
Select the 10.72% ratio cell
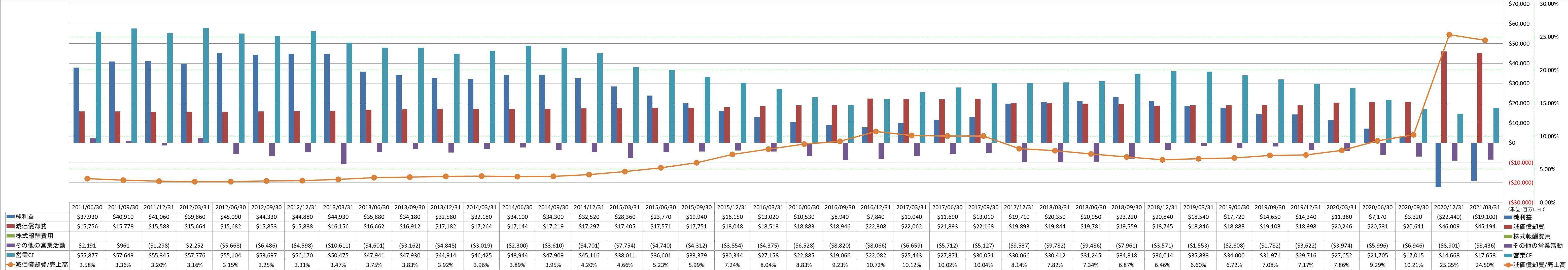coord(876,265)
